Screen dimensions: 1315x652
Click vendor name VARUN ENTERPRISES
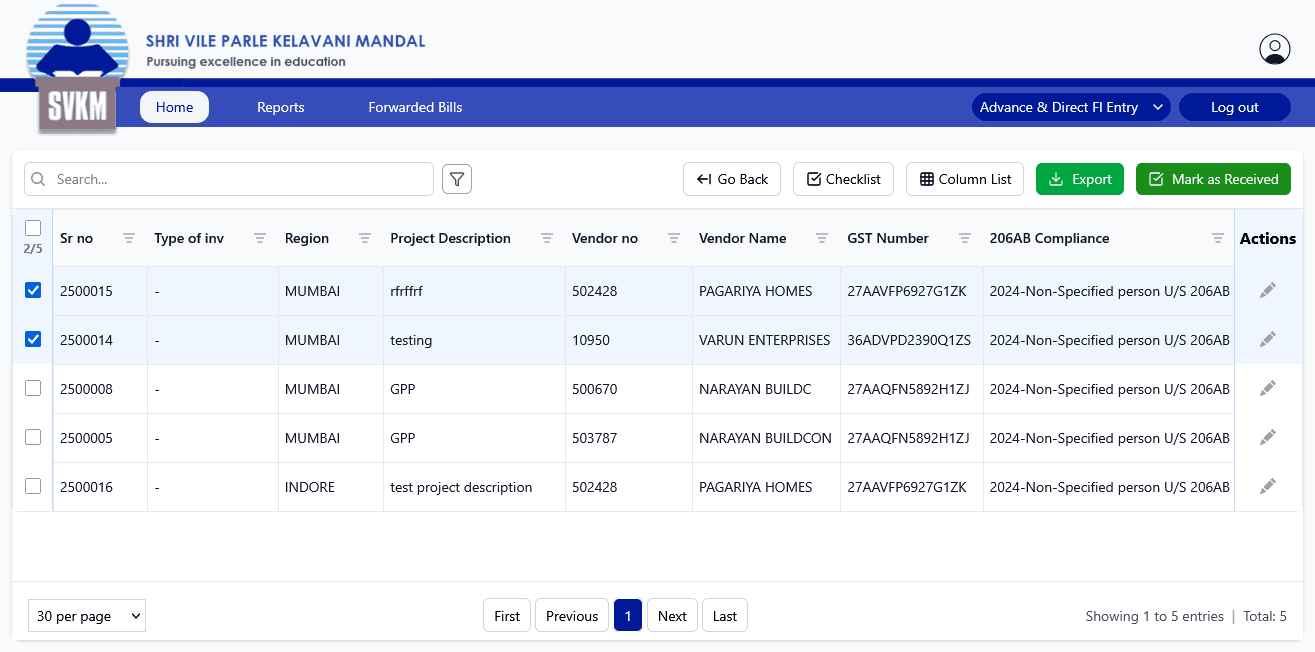click(x=765, y=340)
